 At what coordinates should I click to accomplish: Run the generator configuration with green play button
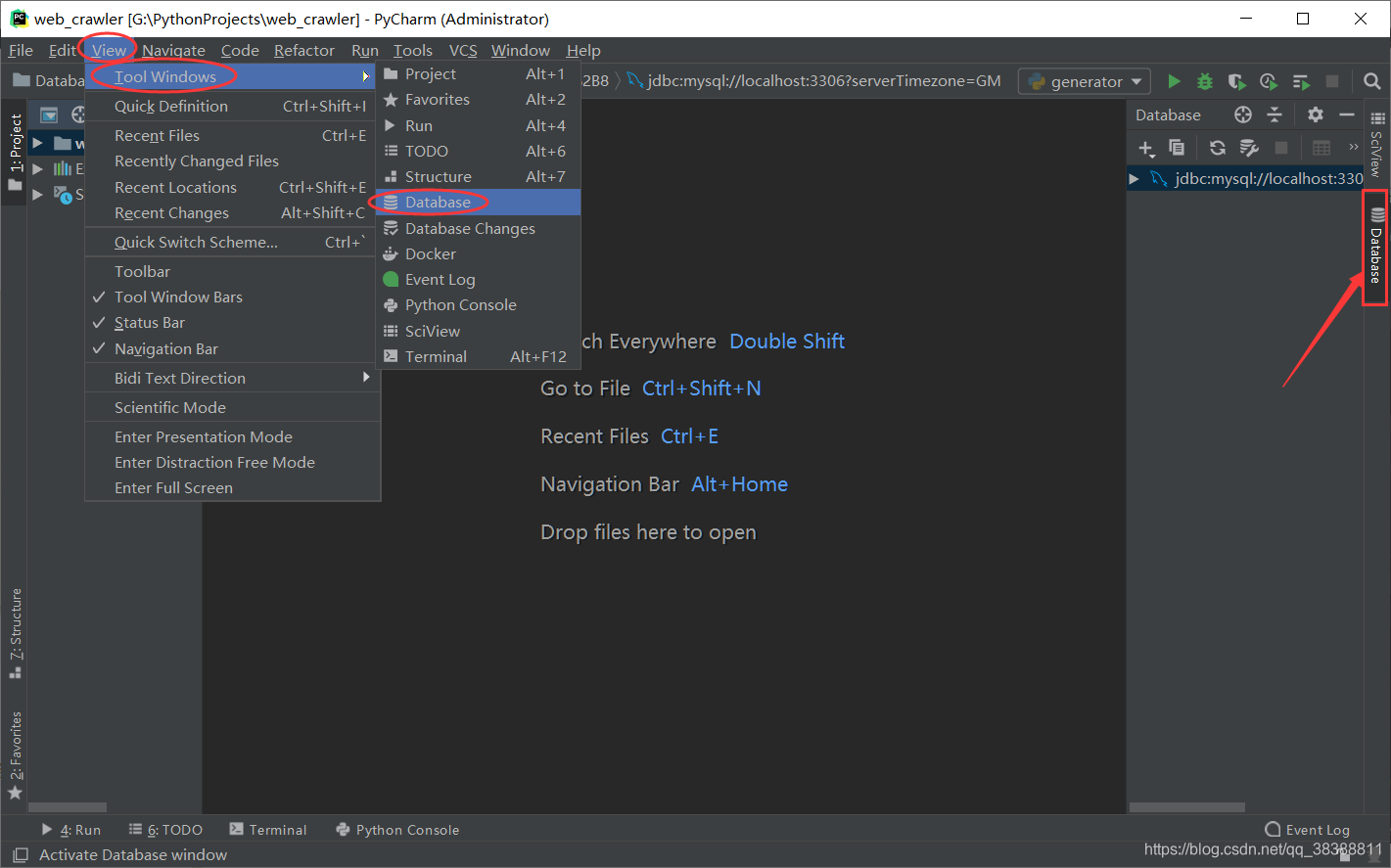point(1174,81)
